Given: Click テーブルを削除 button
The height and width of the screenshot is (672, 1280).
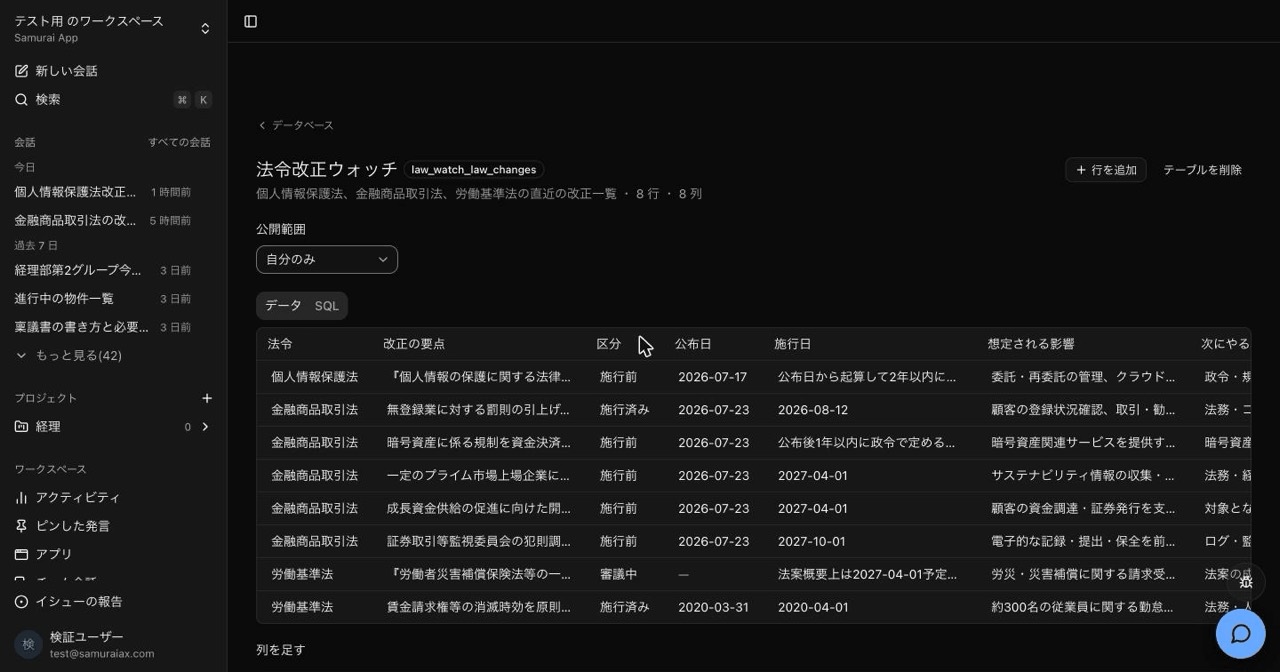Looking at the screenshot, I should (x=1202, y=170).
